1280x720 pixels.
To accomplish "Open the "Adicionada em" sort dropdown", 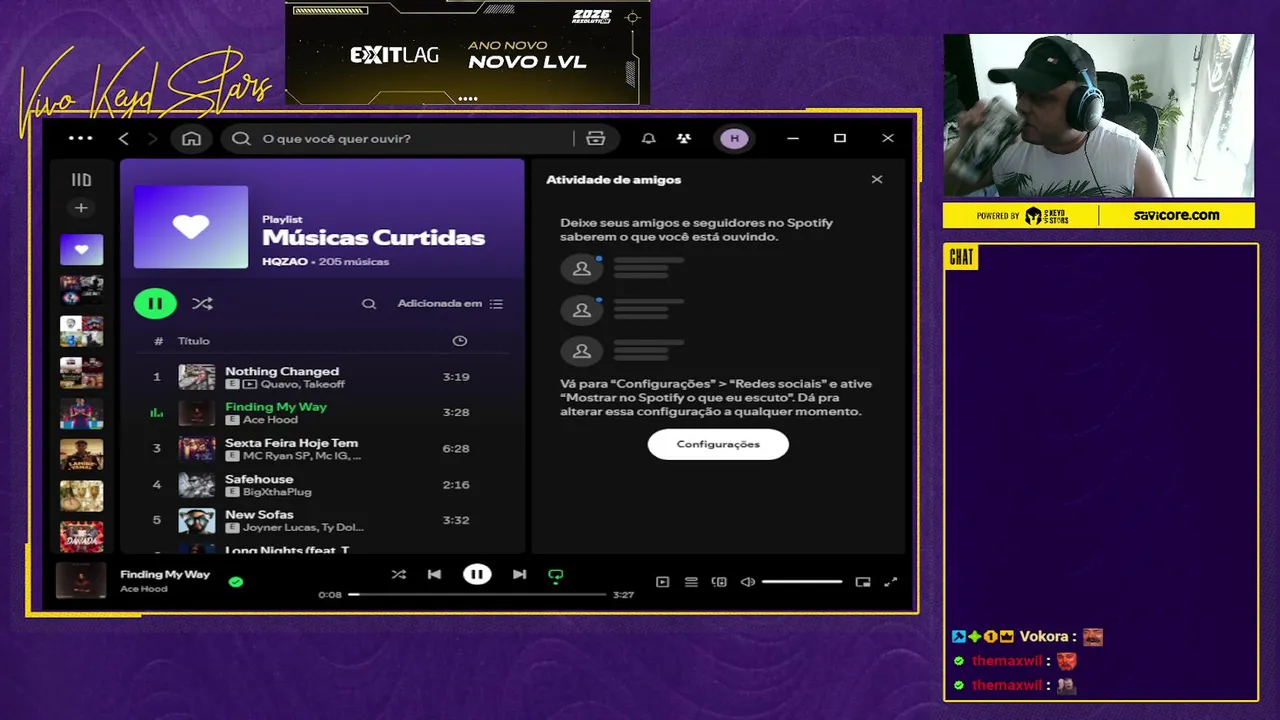I will pyautogui.click(x=450, y=303).
